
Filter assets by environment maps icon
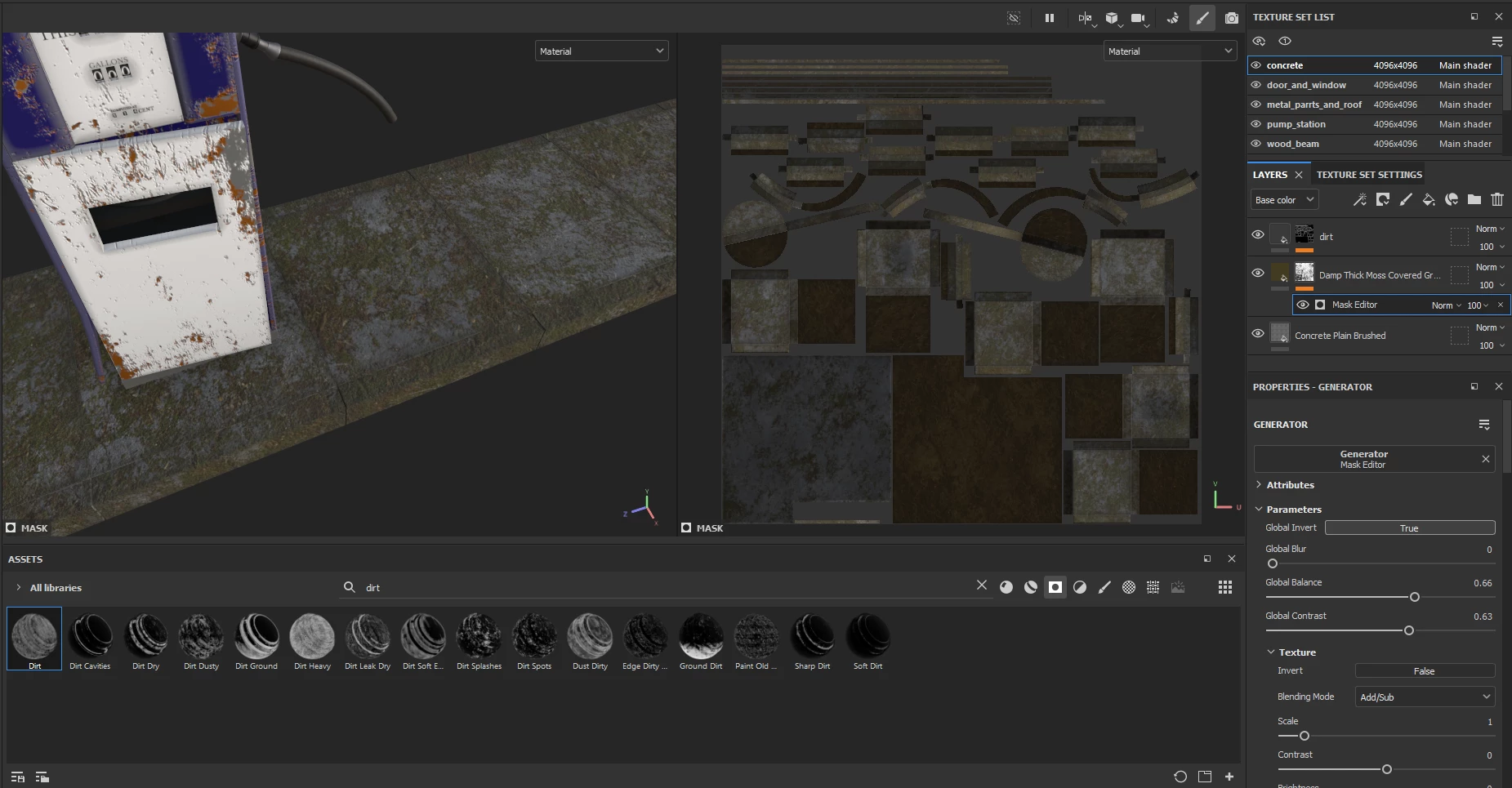(x=1178, y=587)
